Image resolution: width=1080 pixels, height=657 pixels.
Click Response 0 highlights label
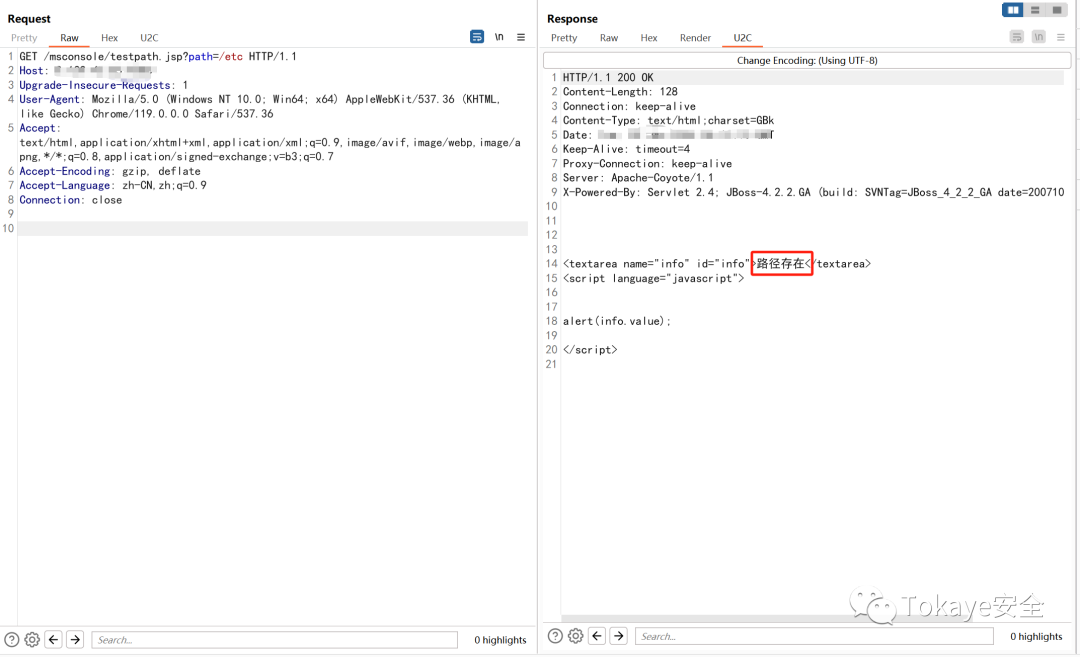click(1036, 636)
